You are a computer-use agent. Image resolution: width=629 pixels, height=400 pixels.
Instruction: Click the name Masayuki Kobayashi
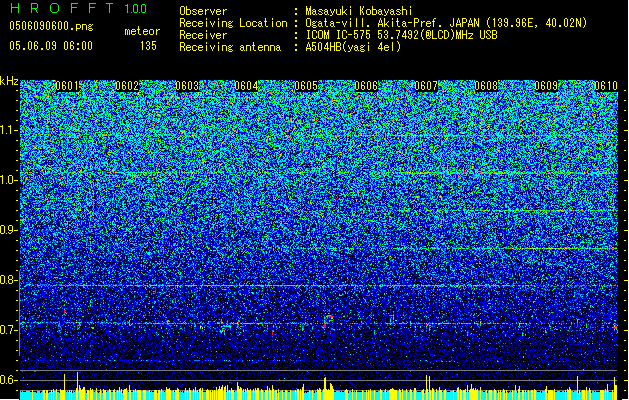[358, 11]
